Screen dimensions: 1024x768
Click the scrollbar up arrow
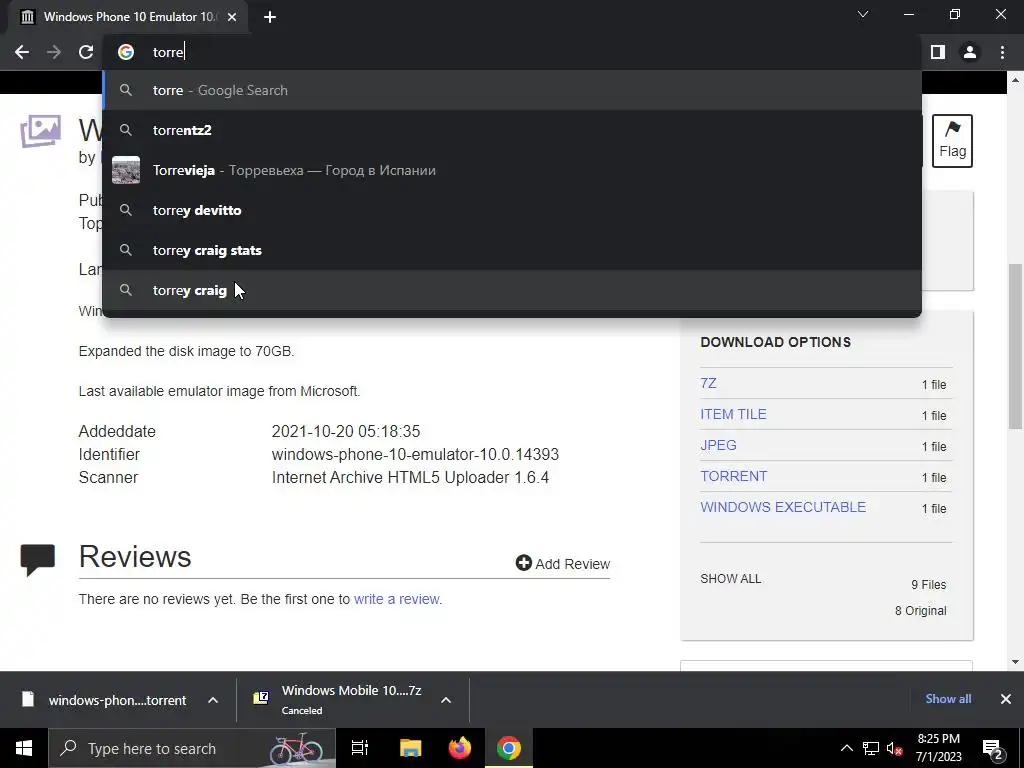coord(1015,80)
